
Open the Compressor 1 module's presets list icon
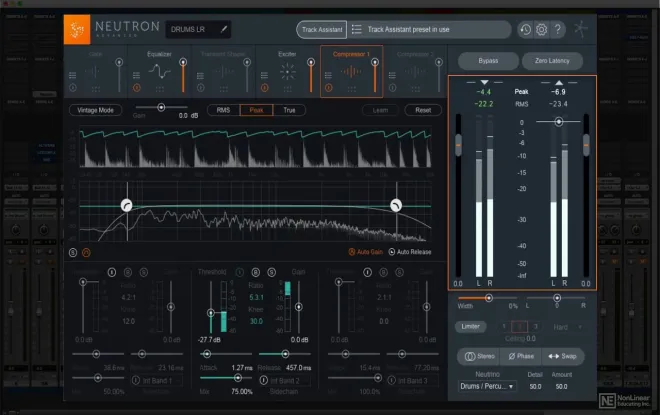point(328,75)
